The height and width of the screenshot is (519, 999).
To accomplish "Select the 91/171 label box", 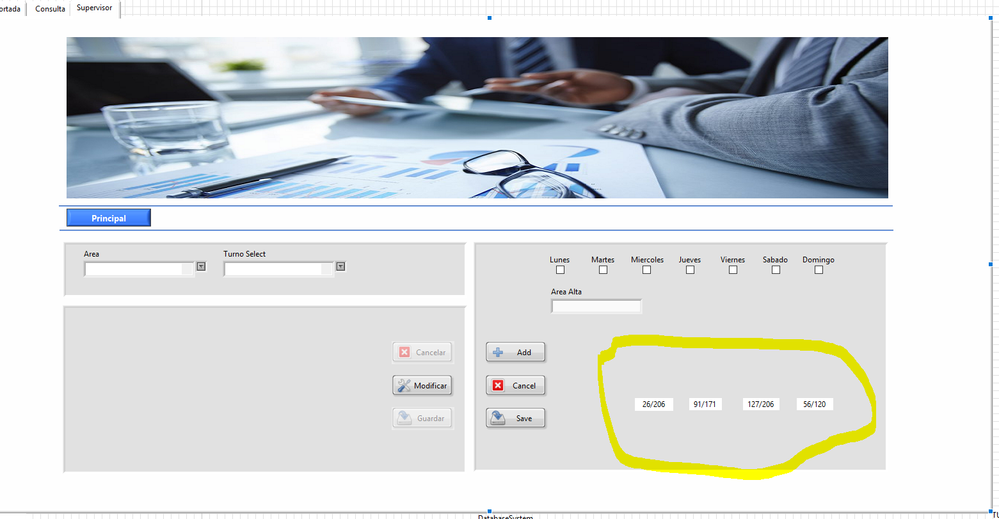I will tap(705, 404).
